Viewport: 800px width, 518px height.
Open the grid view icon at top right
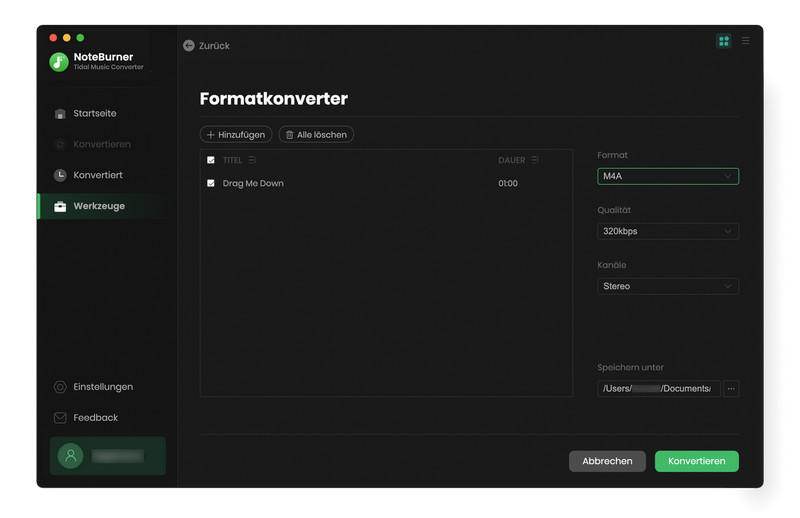pyautogui.click(x=724, y=41)
